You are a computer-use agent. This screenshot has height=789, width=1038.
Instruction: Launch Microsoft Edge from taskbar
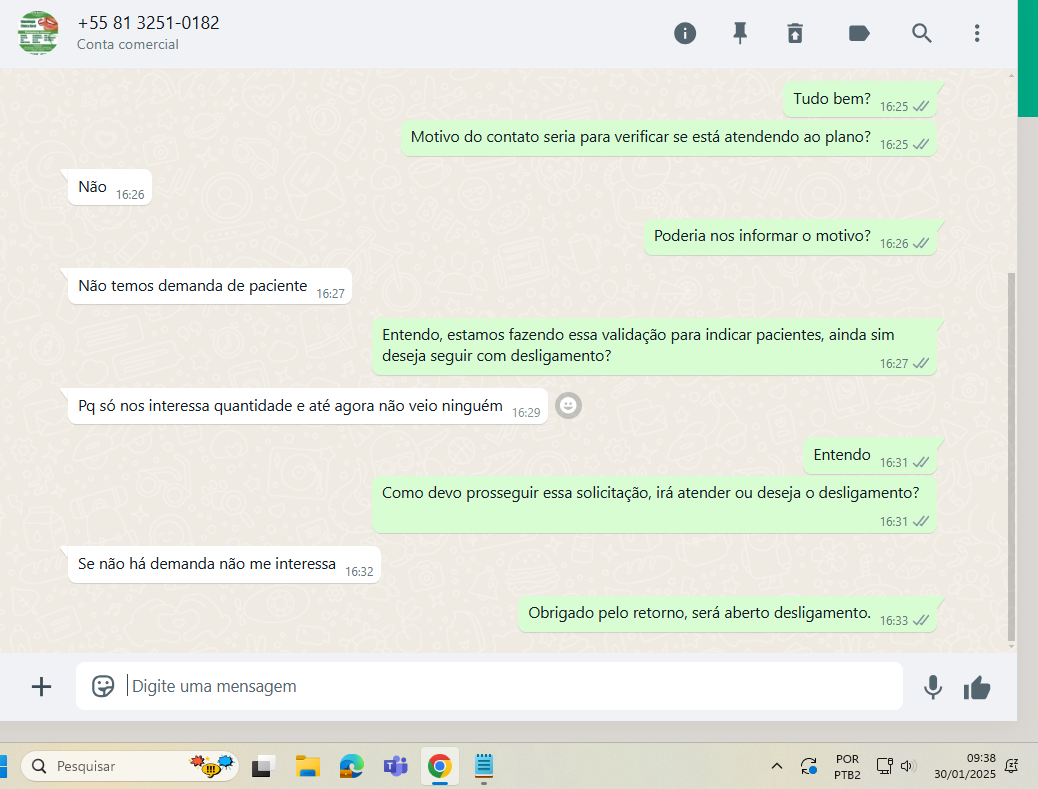pos(352,766)
